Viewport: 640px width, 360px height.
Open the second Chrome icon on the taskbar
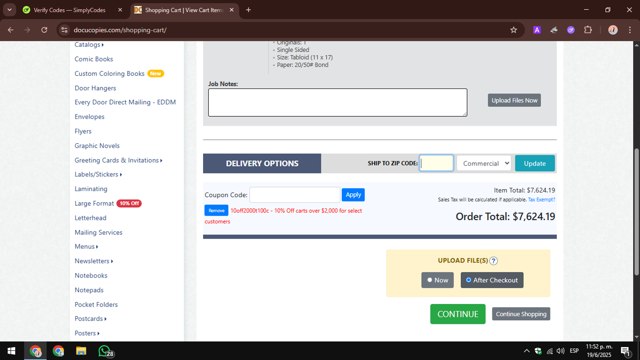point(58,351)
